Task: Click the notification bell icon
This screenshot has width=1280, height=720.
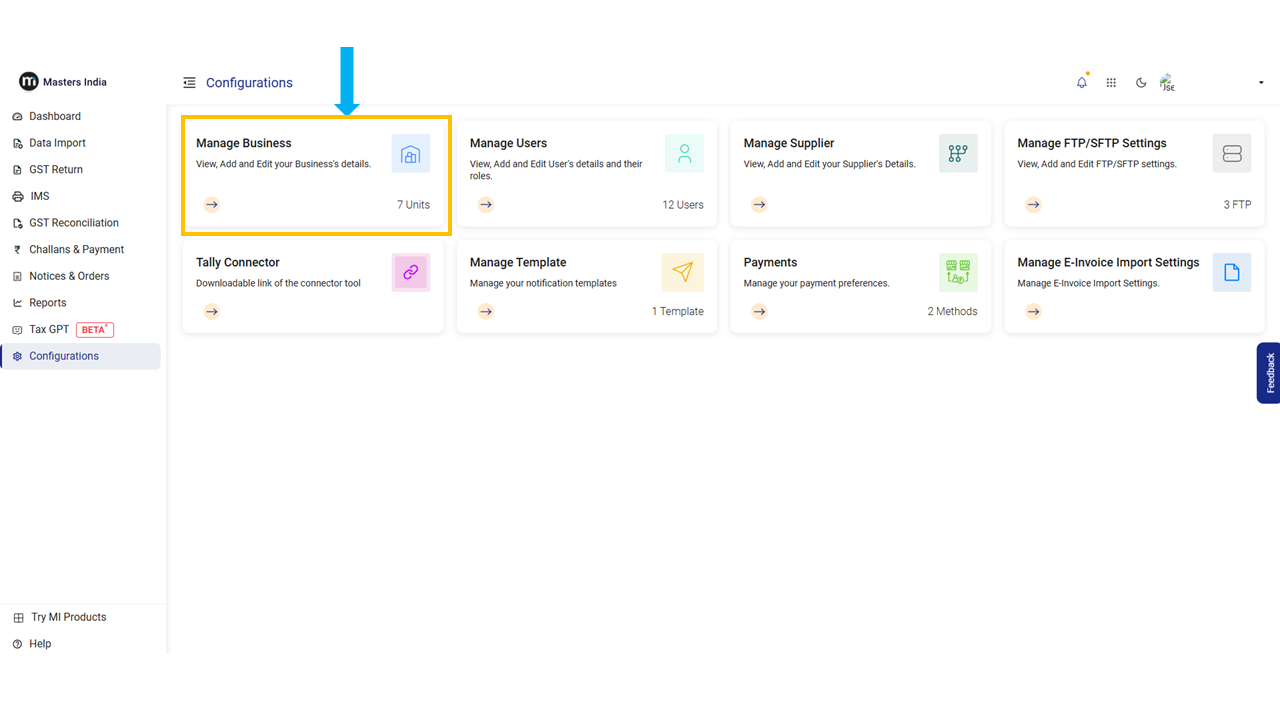Action: (x=1081, y=83)
